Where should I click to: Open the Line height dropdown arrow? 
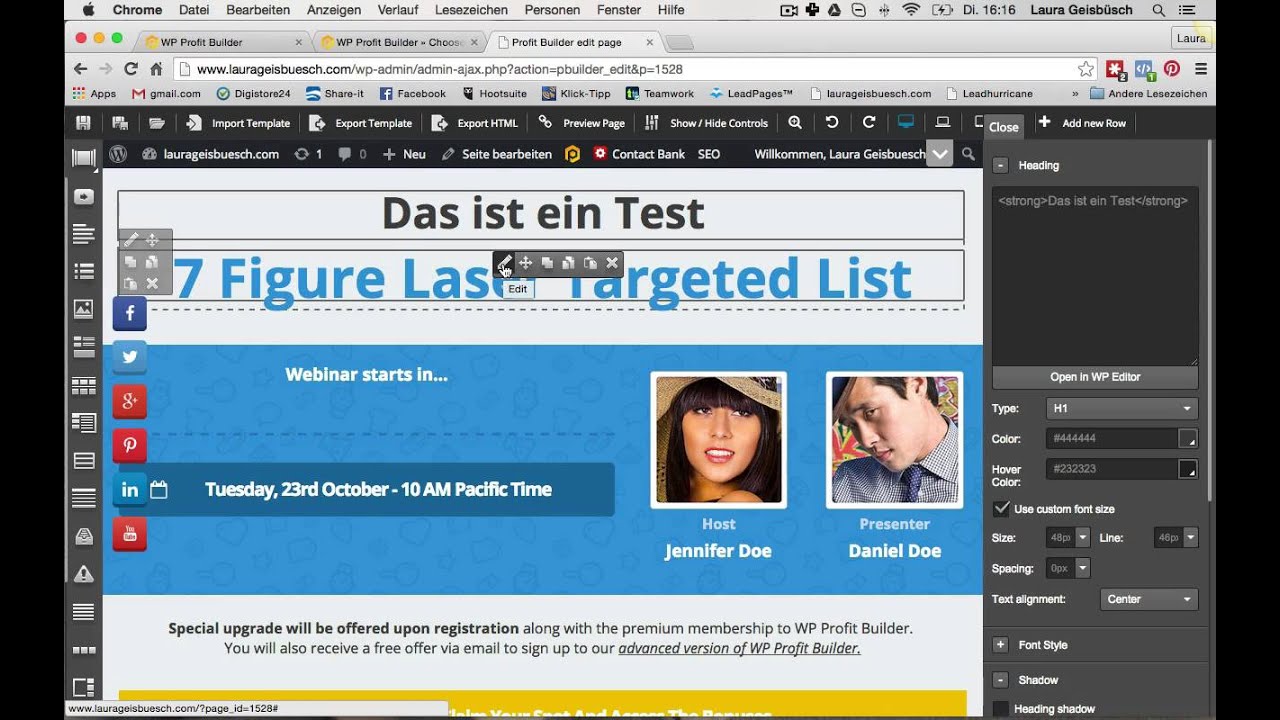1190,537
